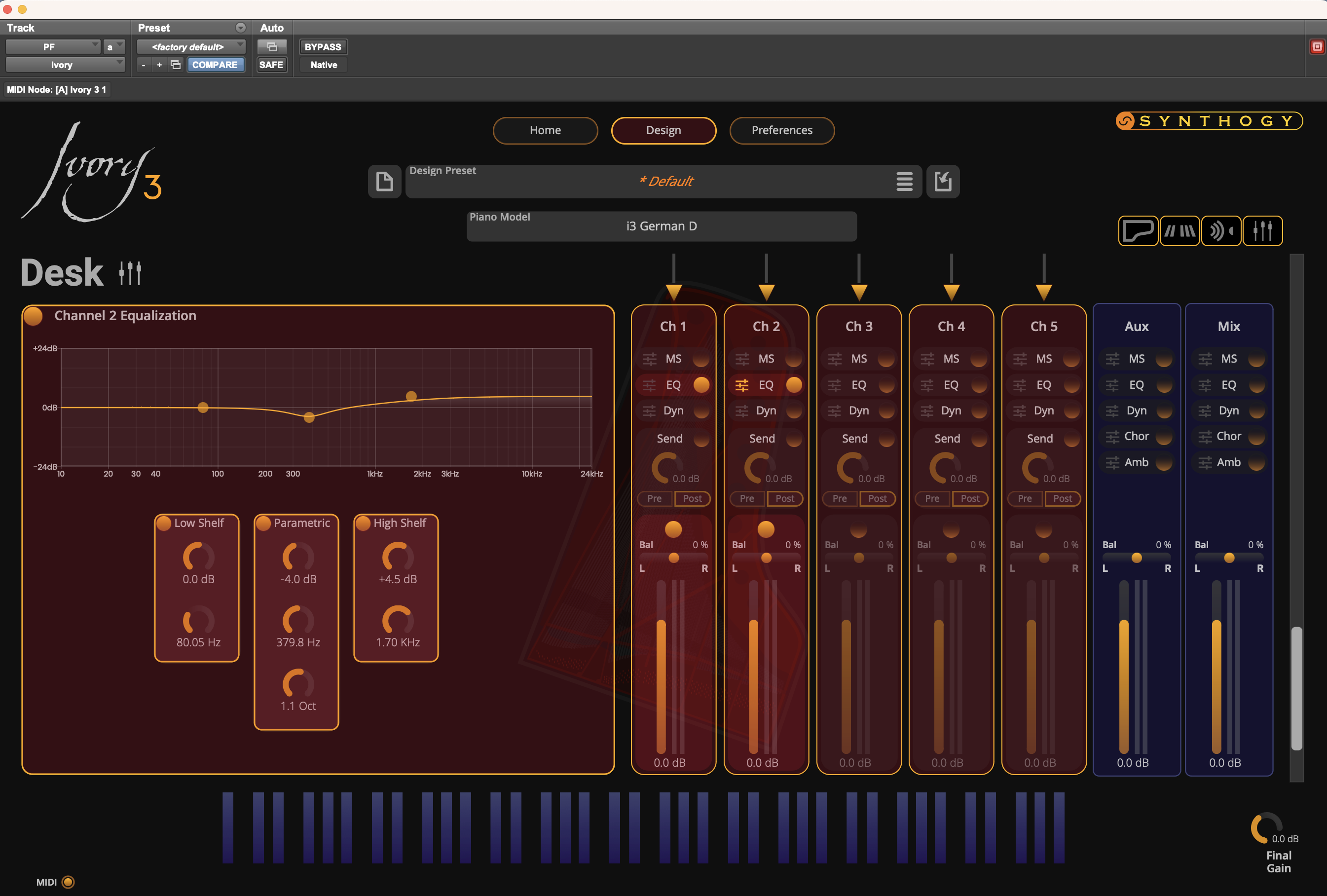Open Ch 5 MS settings sliders icon
The width and height of the screenshot is (1327, 896).
click(x=1020, y=359)
